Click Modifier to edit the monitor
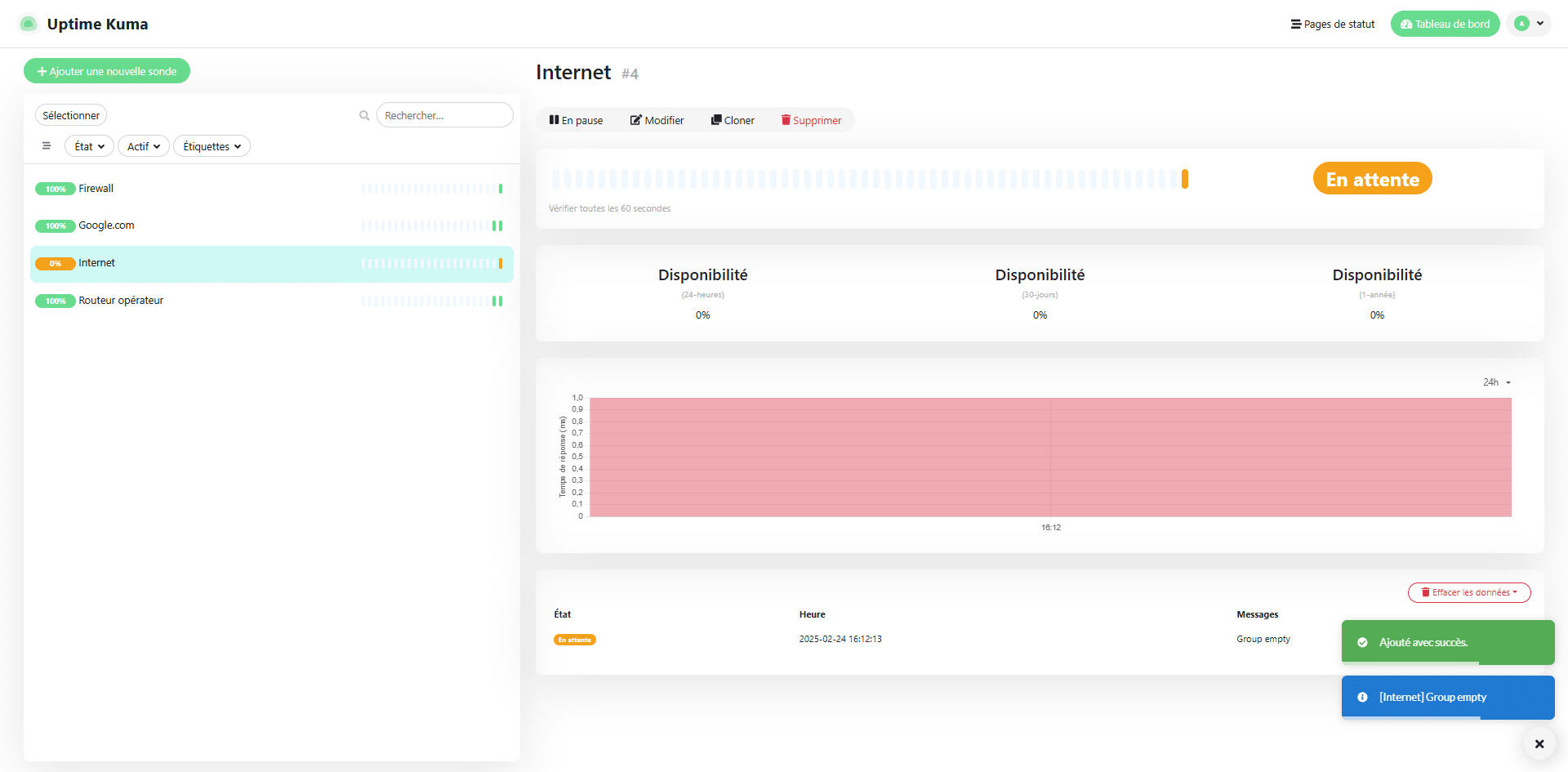1568x772 pixels. [657, 120]
